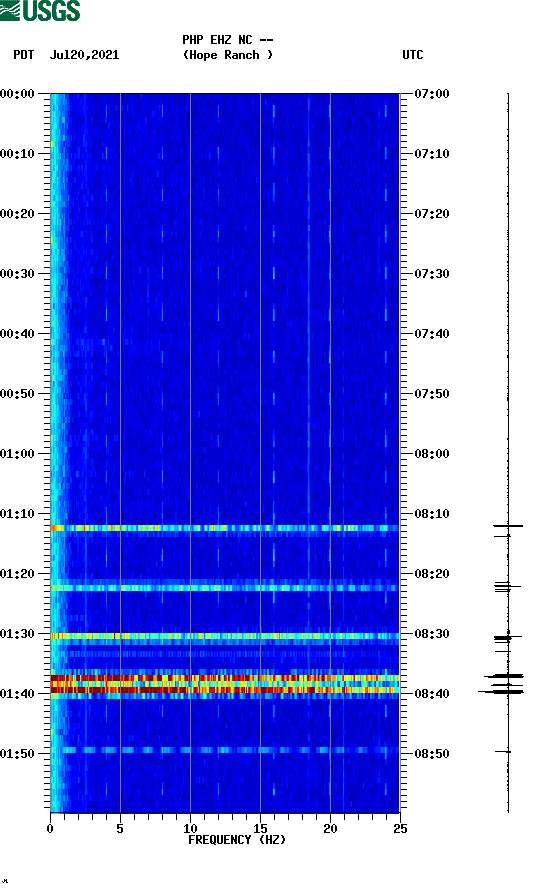The height and width of the screenshot is (892, 552).
Task: Click the '00:30' PDT time label
Action: (18, 274)
